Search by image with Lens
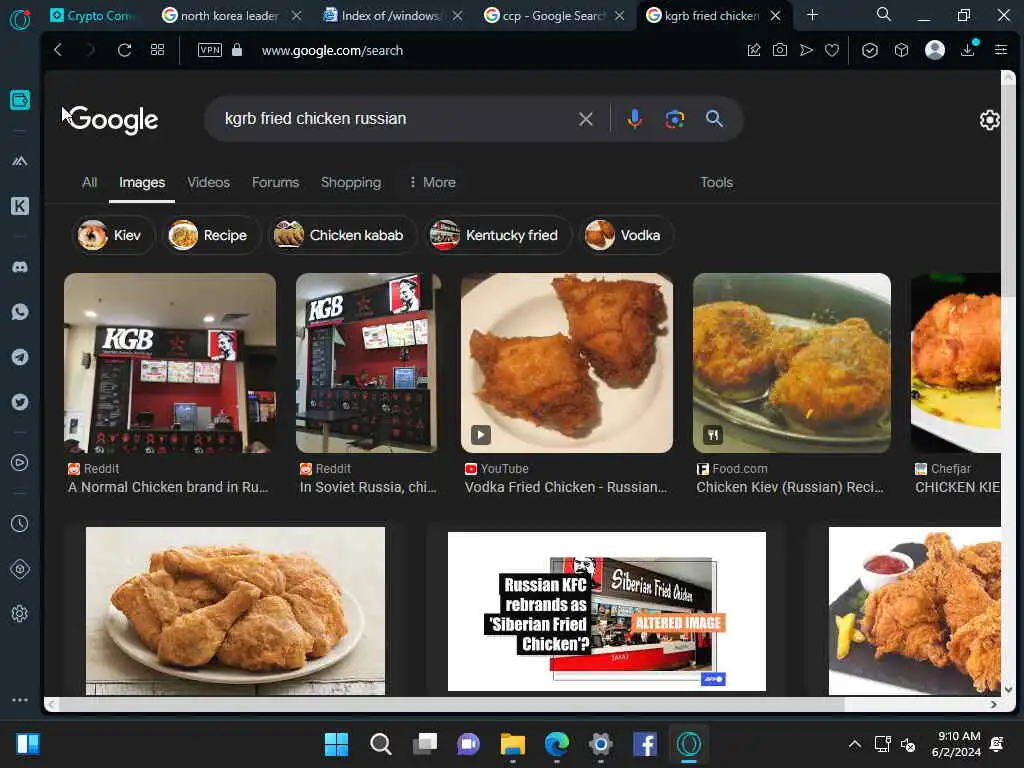The image size is (1024, 768). [x=675, y=119]
